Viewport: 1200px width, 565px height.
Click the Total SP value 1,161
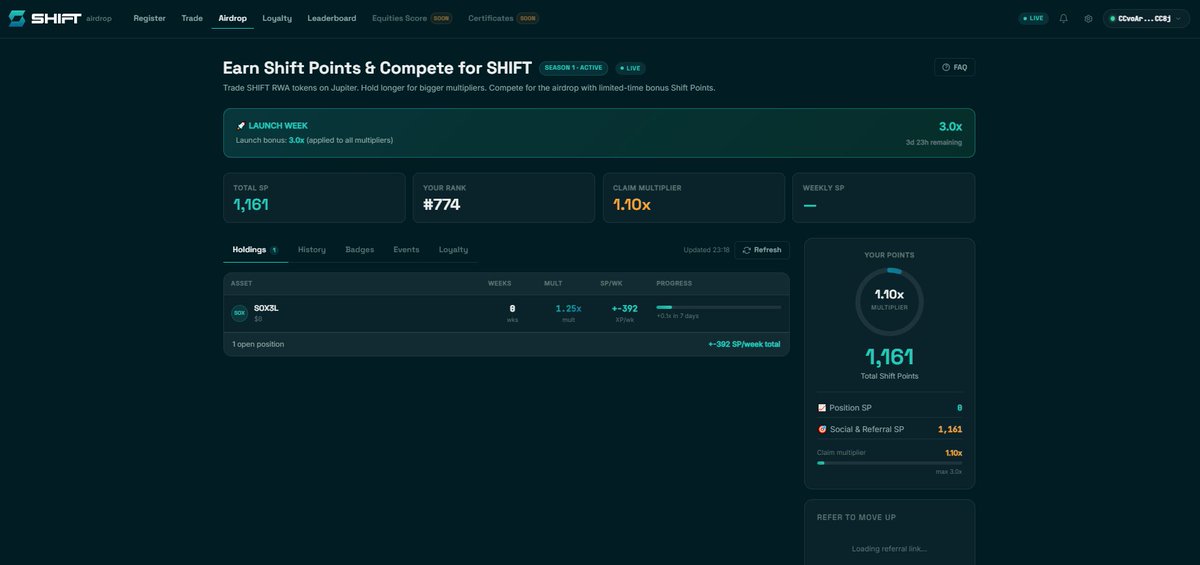tap(251, 204)
